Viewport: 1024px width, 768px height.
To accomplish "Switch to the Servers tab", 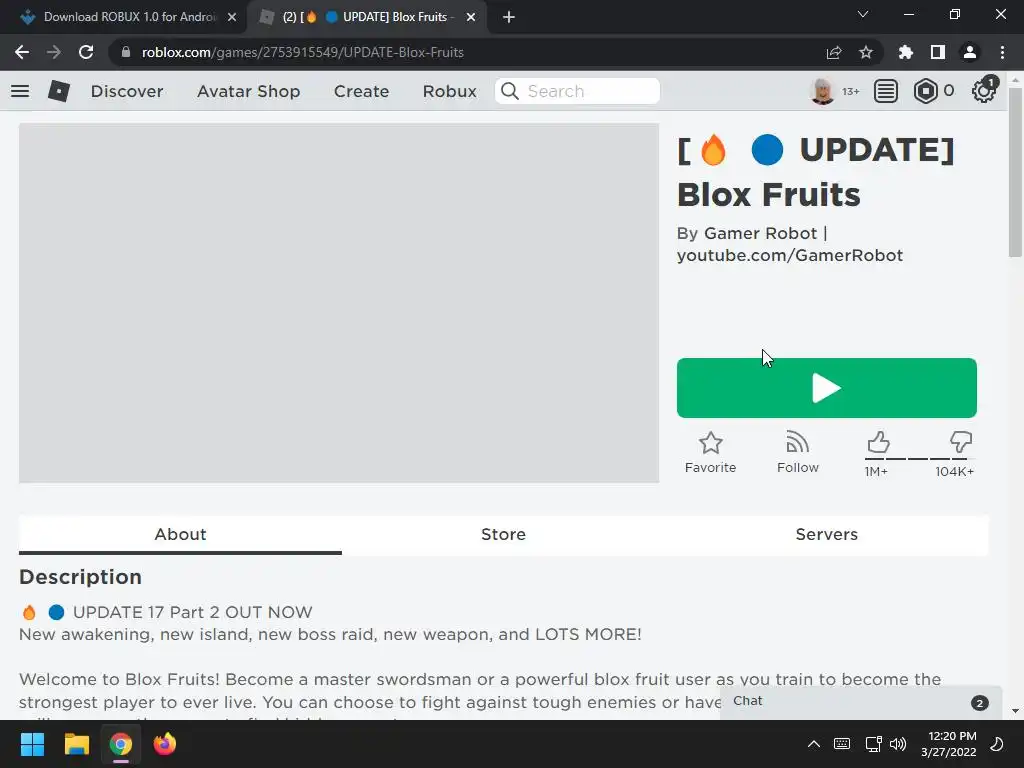I will click(x=827, y=534).
